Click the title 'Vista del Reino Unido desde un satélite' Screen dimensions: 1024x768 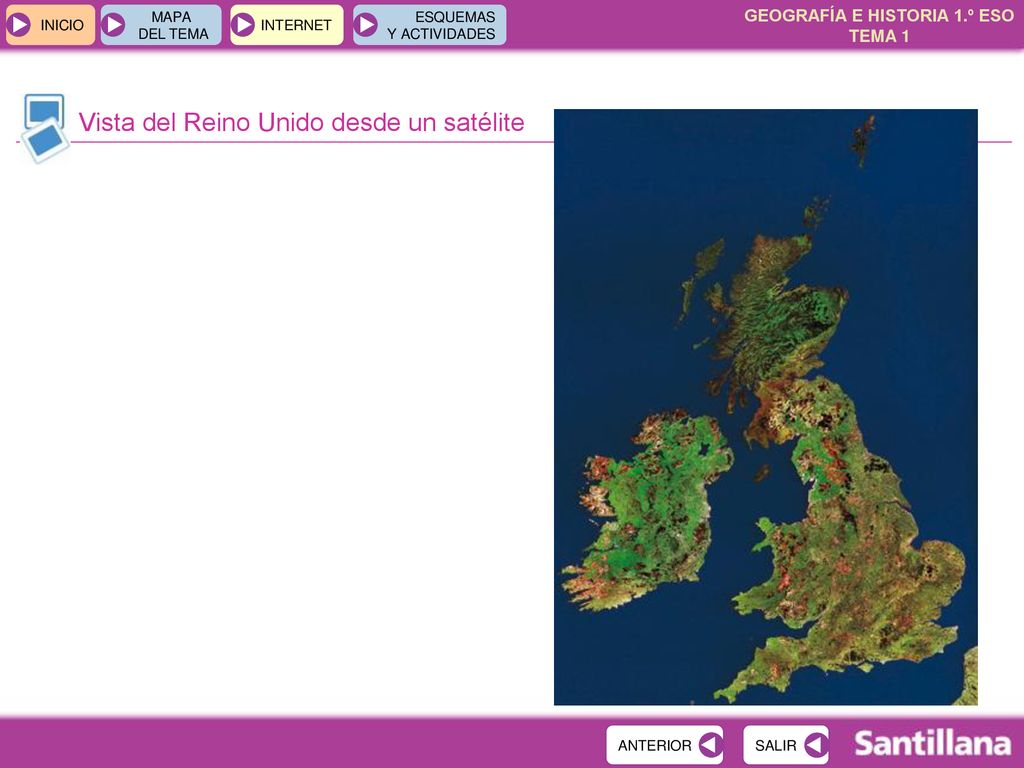301,122
